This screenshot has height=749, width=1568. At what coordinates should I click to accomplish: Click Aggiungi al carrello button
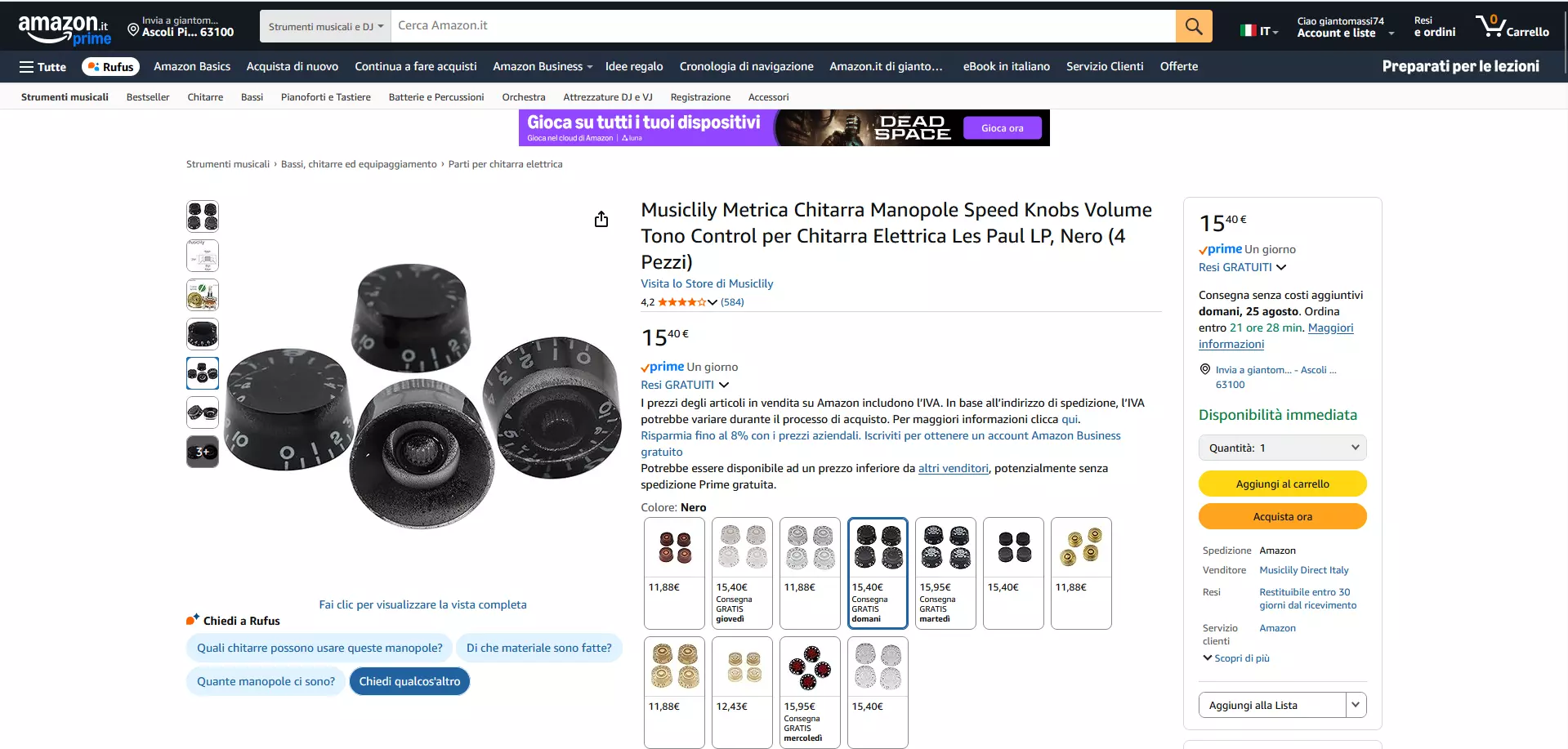tap(1282, 484)
